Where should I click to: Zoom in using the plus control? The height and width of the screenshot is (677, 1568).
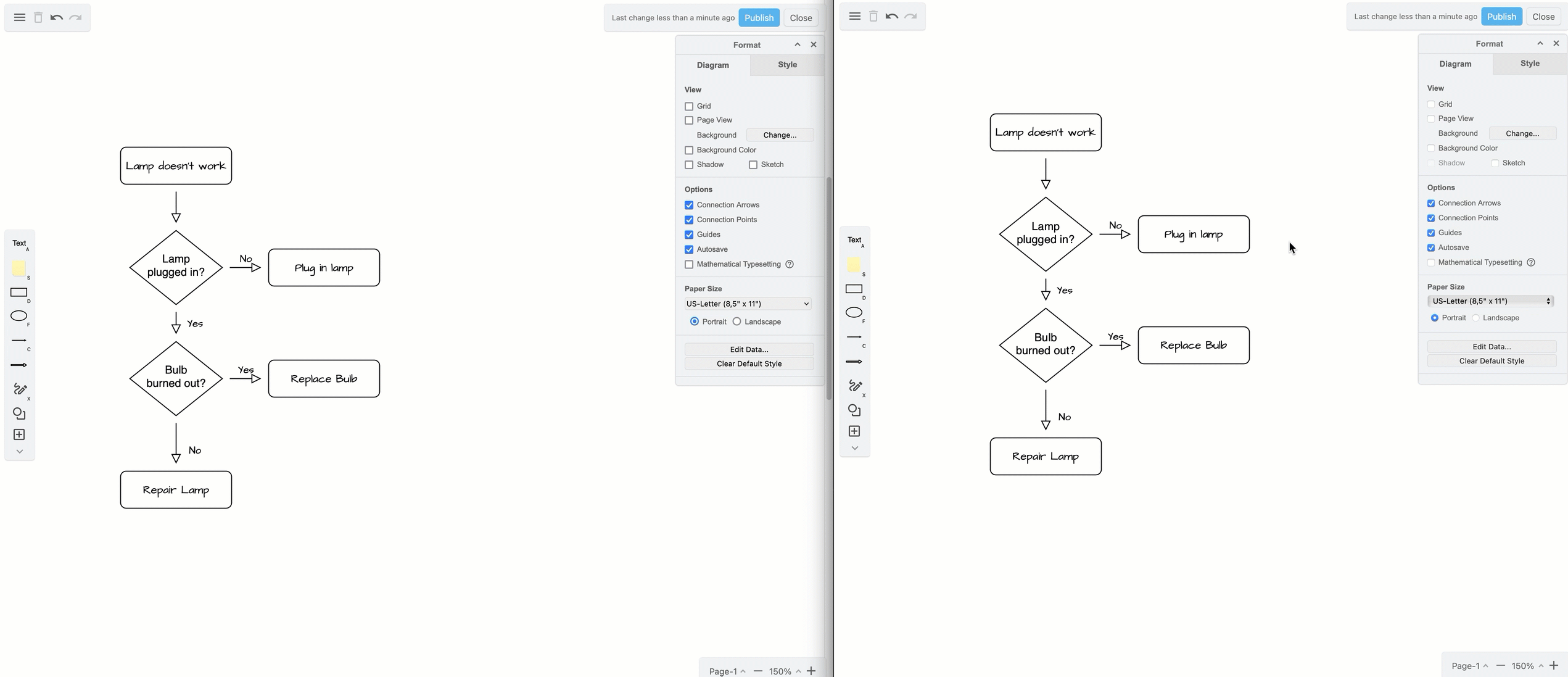[x=811, y=671]
